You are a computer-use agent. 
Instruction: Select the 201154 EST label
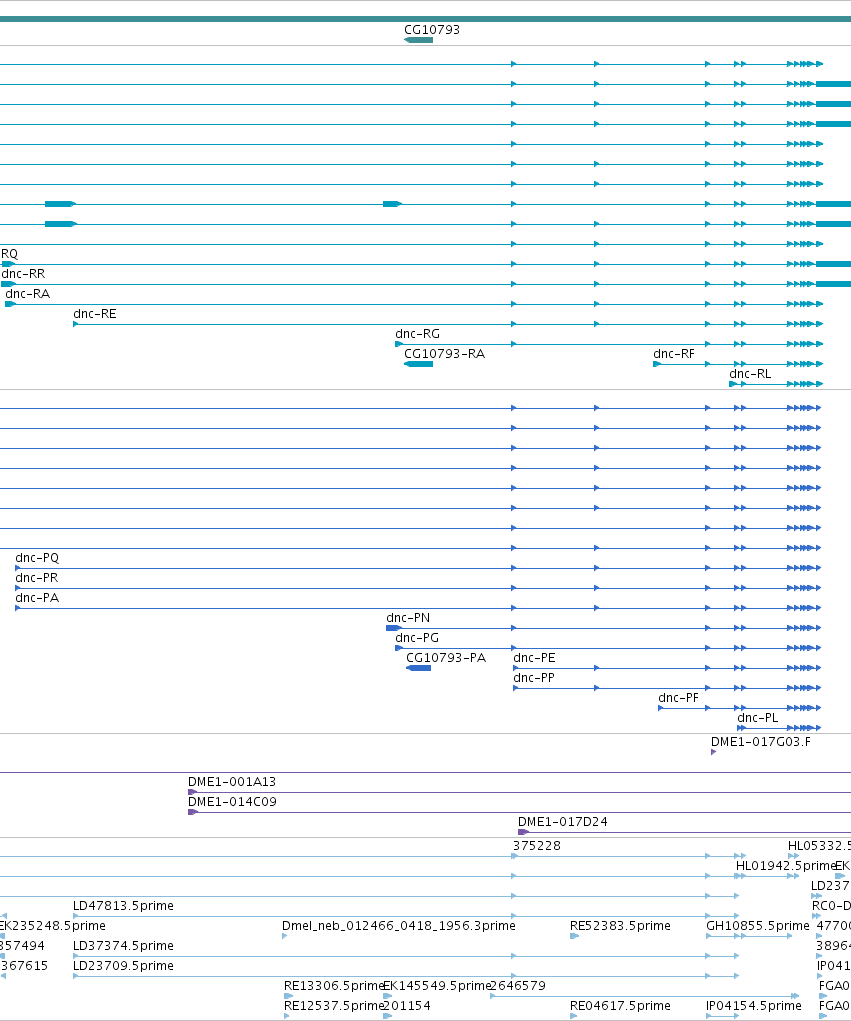pos(407,1006)
